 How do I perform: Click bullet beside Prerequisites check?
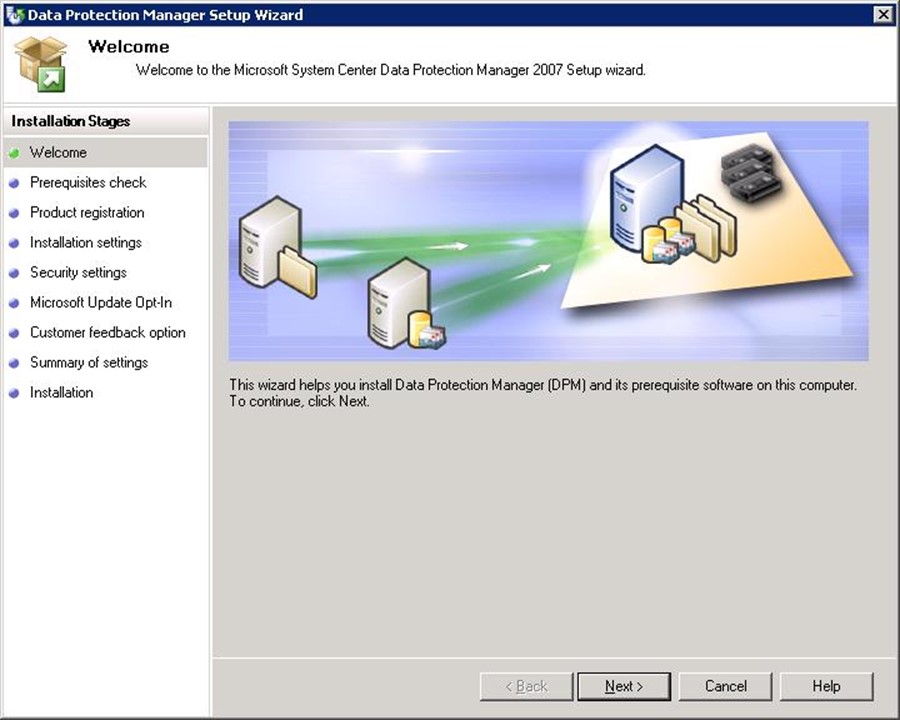(14, 183)
